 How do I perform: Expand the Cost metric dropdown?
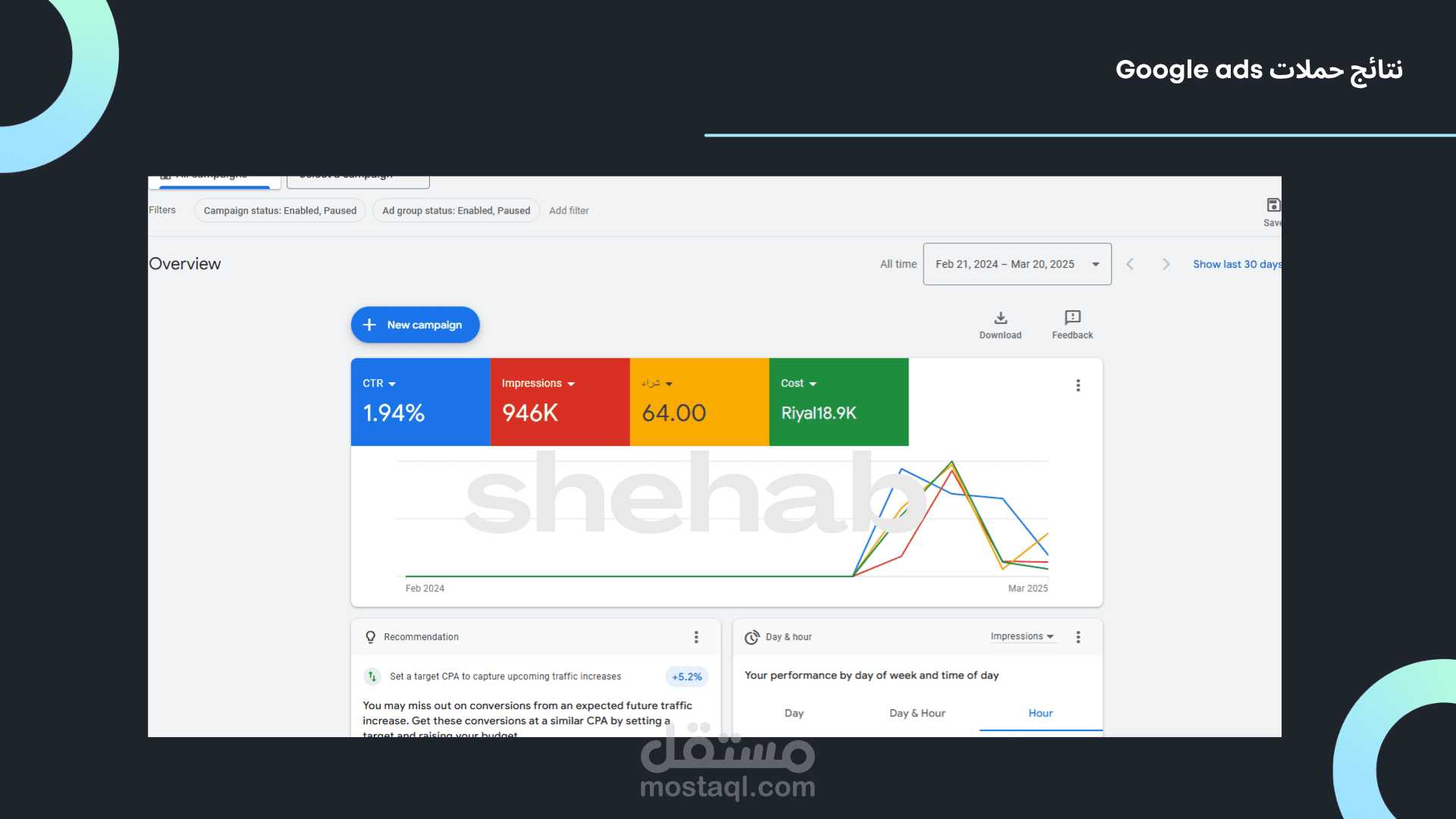click(x=799, y=383)
